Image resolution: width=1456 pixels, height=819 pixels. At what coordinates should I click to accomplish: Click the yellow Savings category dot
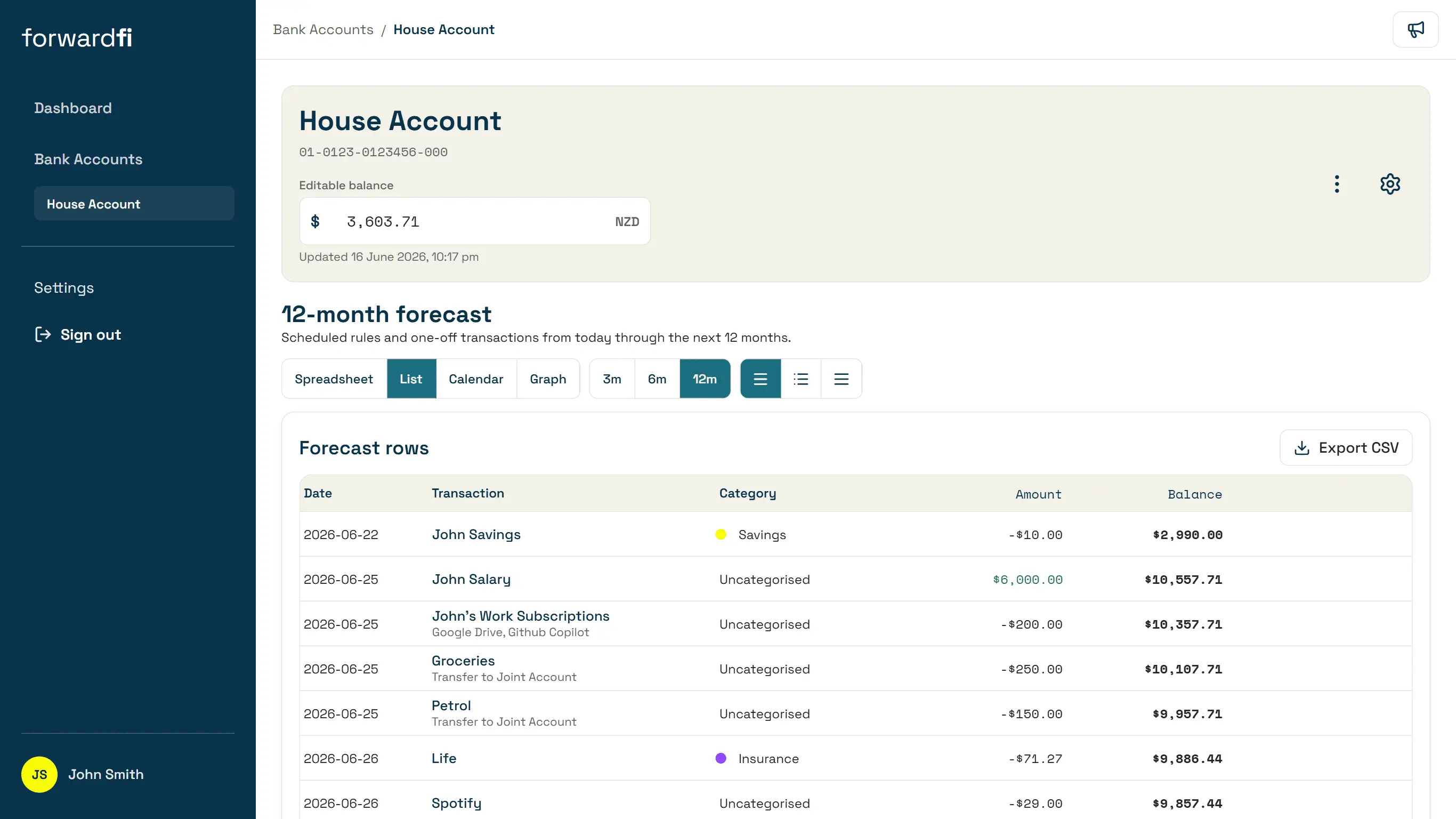[721, 534]
